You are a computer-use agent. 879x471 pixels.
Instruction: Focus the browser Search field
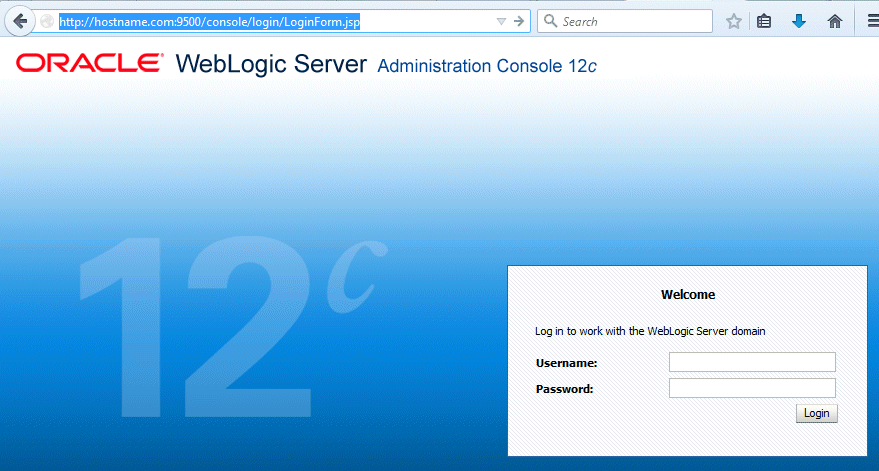tap(624, 21)
